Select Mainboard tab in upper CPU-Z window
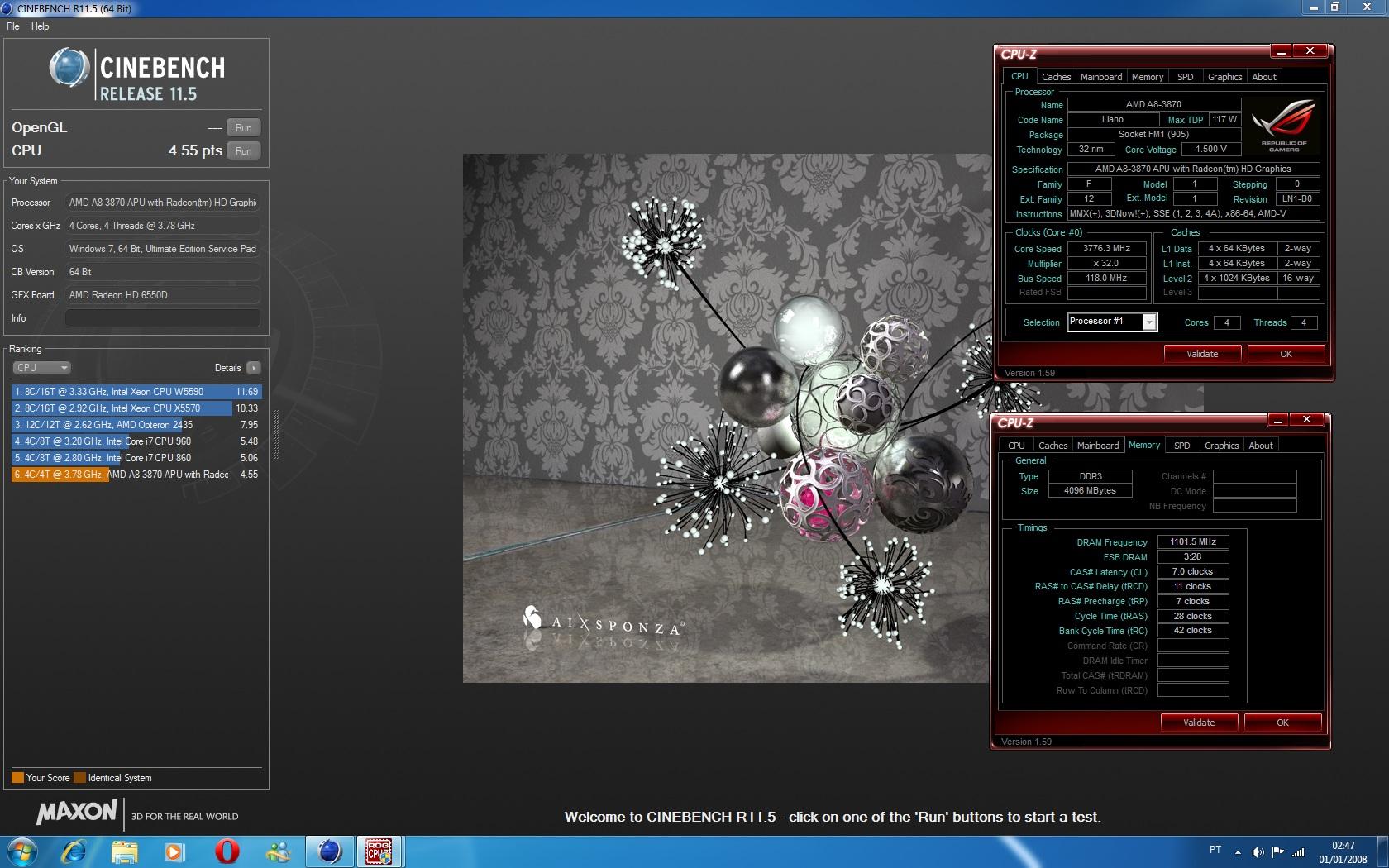This screenshot has width=1389, height=868. [x=1101, y=77]
